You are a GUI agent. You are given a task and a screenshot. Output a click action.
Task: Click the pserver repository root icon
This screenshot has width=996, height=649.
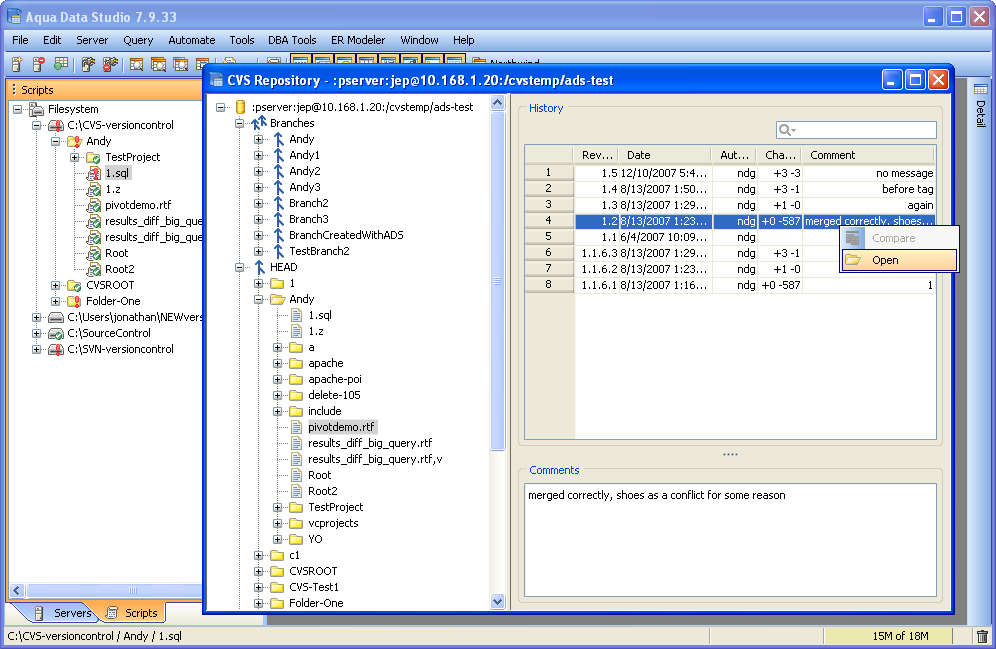click(240, 107)
